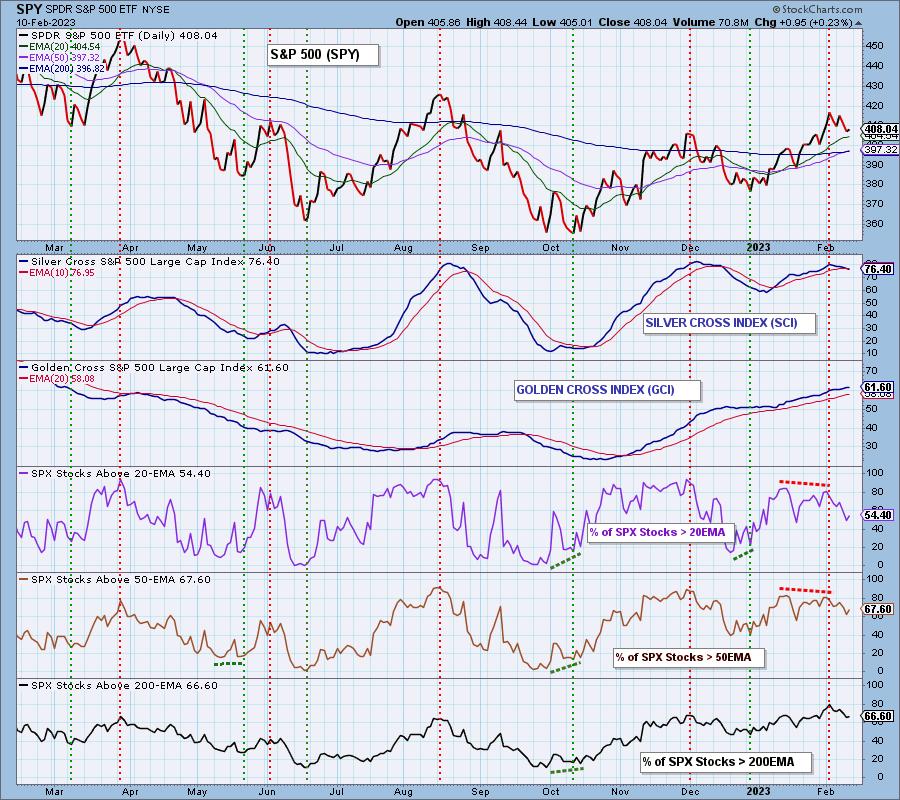Click the 360 label on the price axis
The width and height of the screenshot is (900, 800).
[x=875, y=223]
